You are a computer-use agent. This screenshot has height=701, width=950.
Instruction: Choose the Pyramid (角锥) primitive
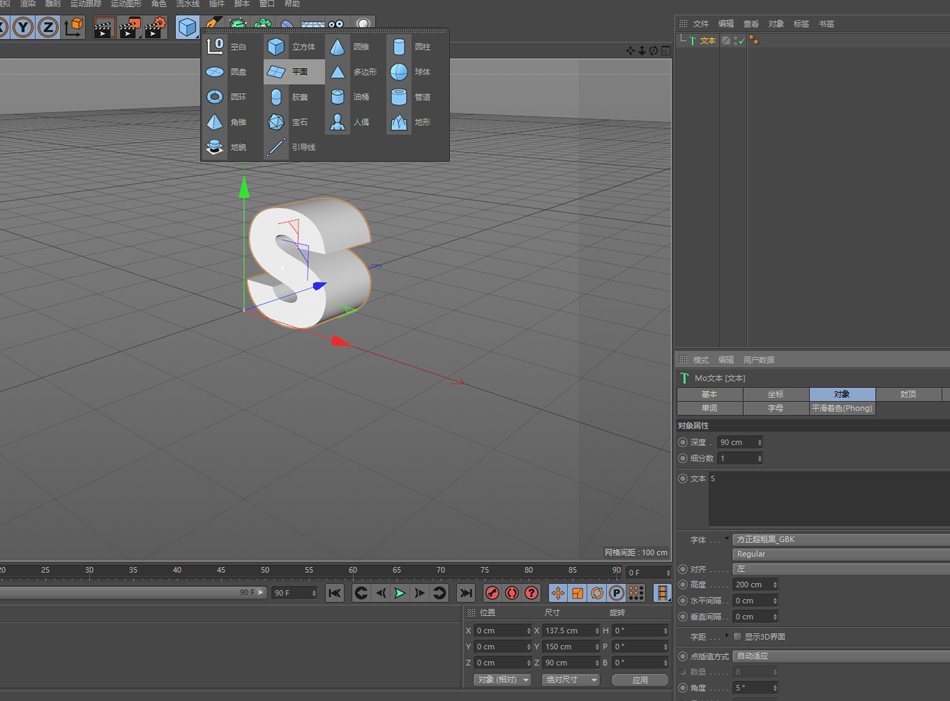click(x=227, y=122)
